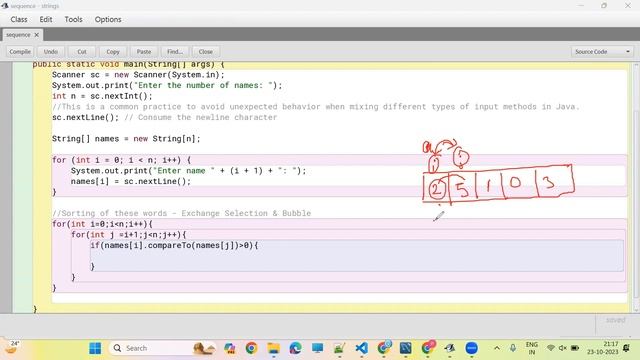
Task: Click the 'for (int i = 0; i < n; i++) {' line
Action: [121, 160]
